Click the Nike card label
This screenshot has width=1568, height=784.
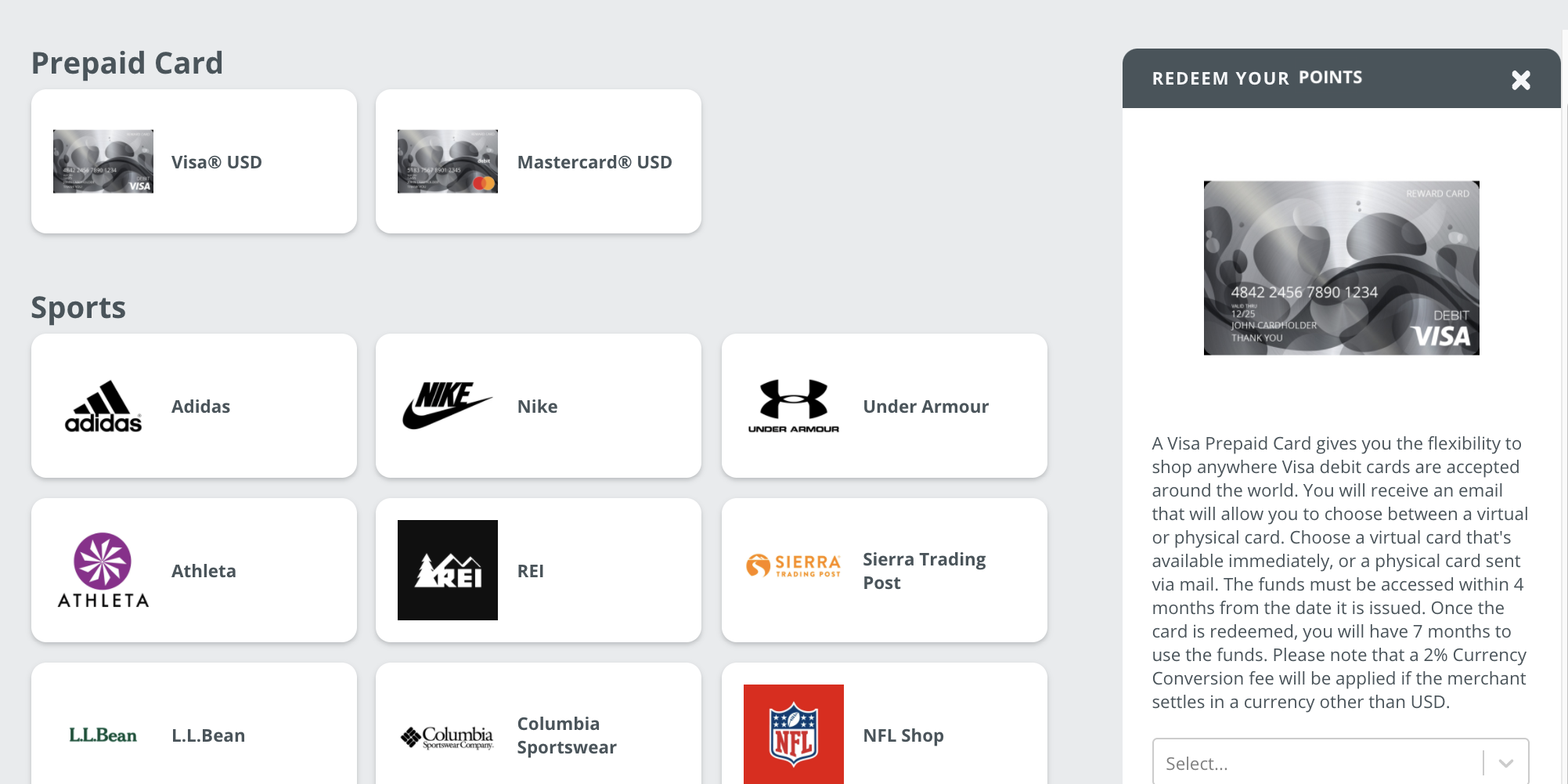pyautogui.click(x=537, y=406)
